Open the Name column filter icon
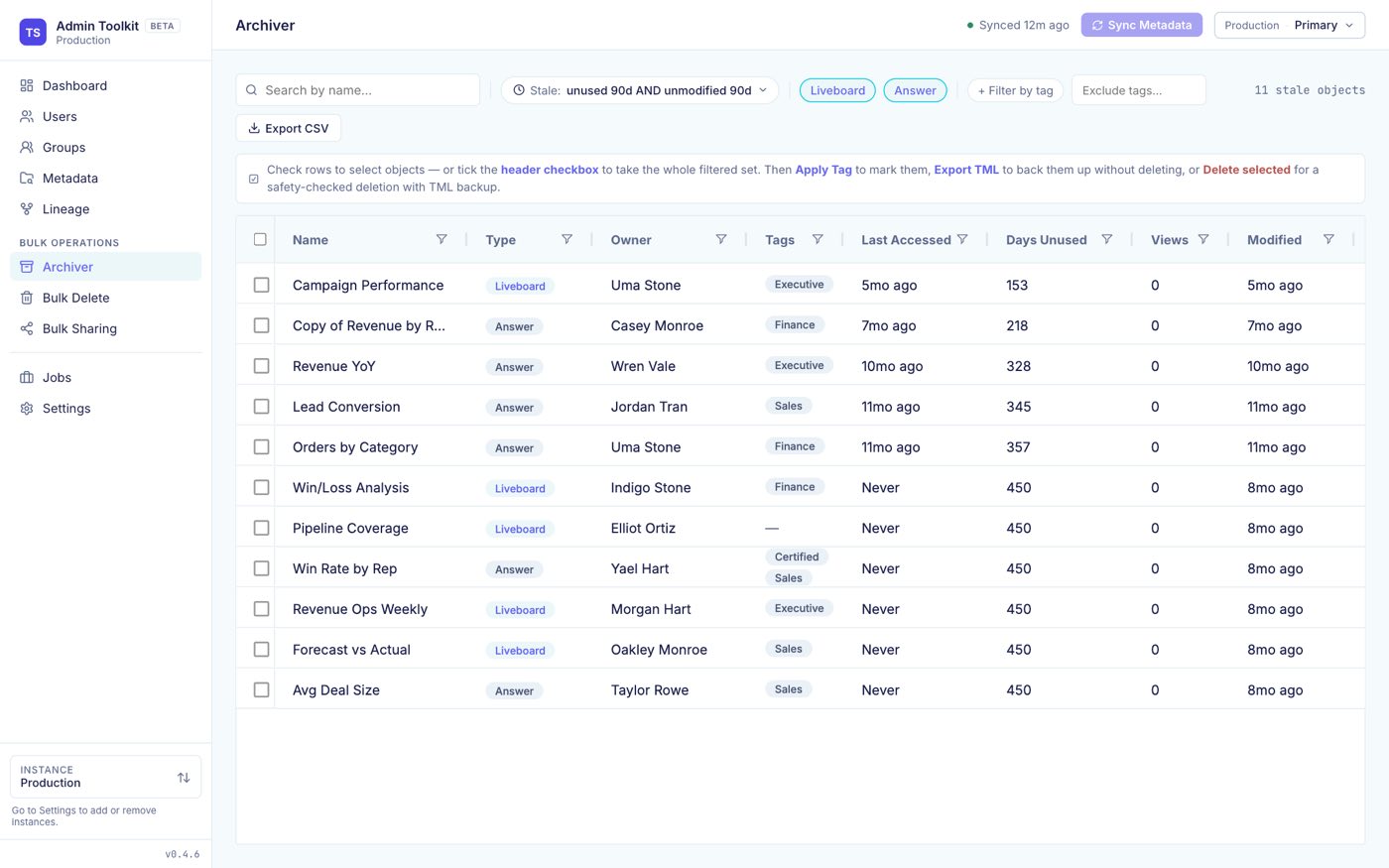The image size is (1389, 868). pyautogui.click(x=442, y=239)
